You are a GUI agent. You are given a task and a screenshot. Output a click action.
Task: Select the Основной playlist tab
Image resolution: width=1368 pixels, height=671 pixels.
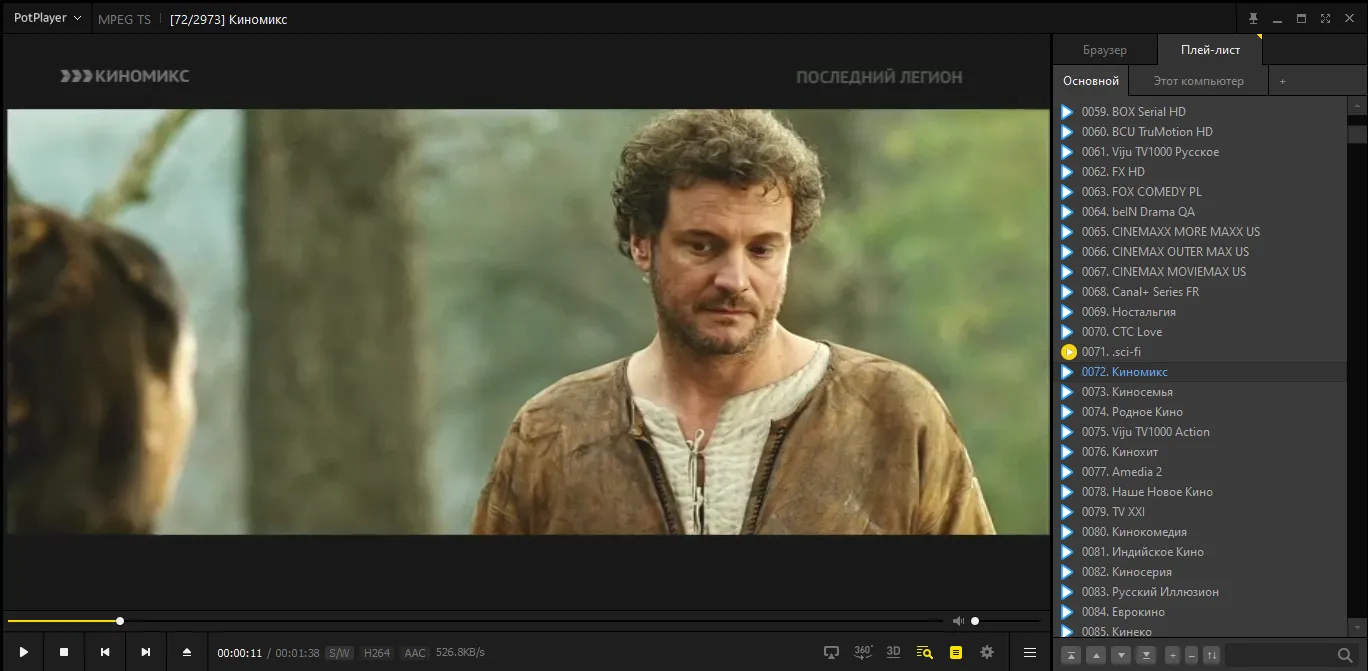point(1091,81)
